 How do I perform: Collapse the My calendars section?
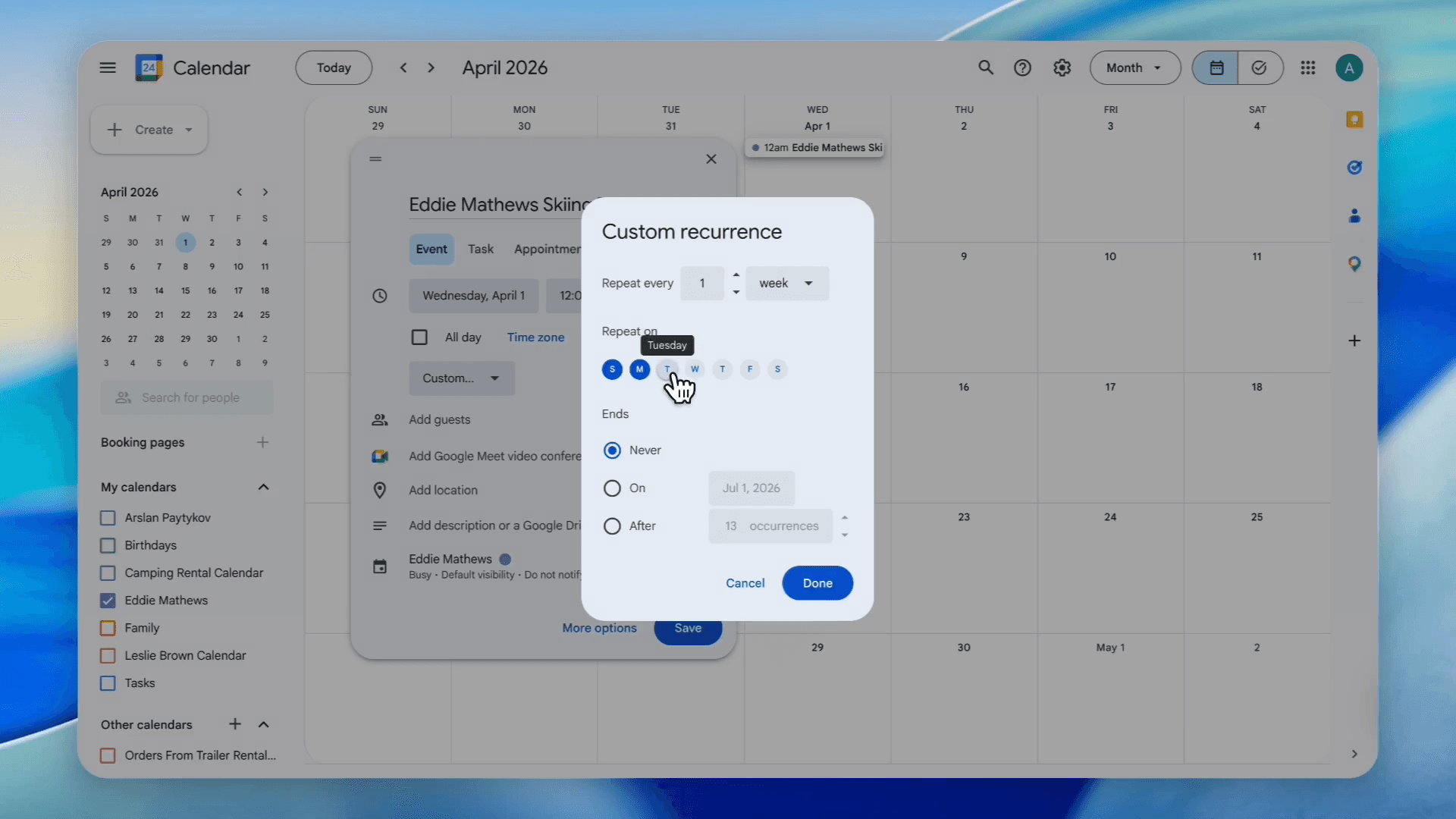[x=263, y=487]
